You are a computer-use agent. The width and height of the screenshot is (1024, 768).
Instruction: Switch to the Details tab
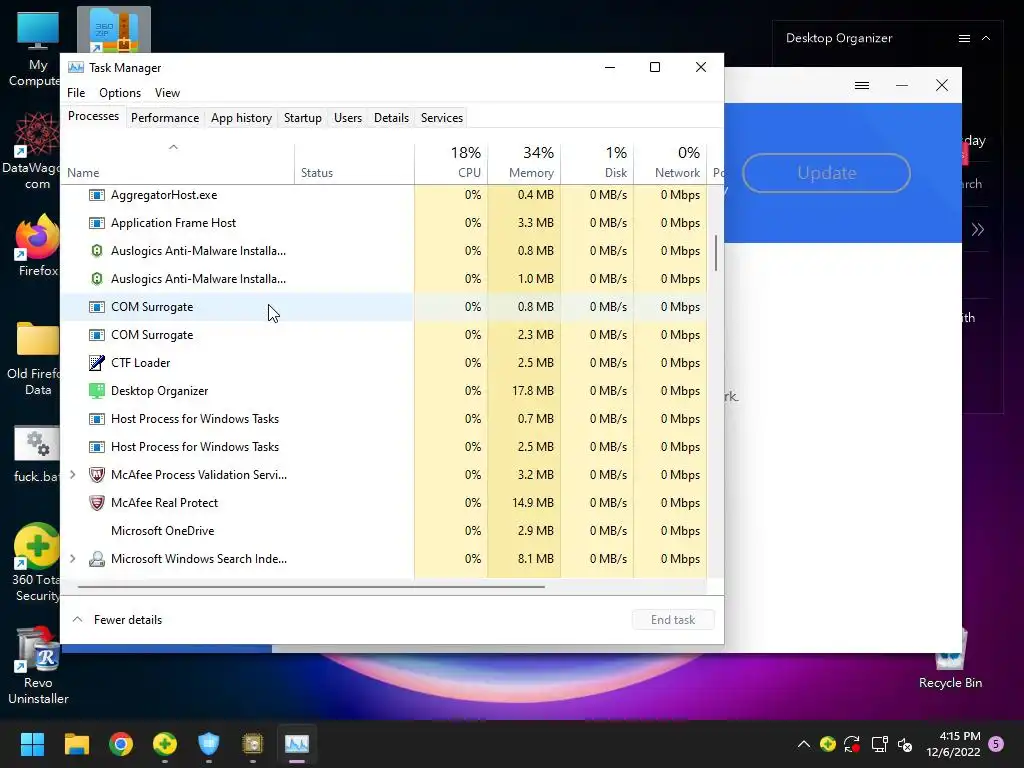click(391, 118)
